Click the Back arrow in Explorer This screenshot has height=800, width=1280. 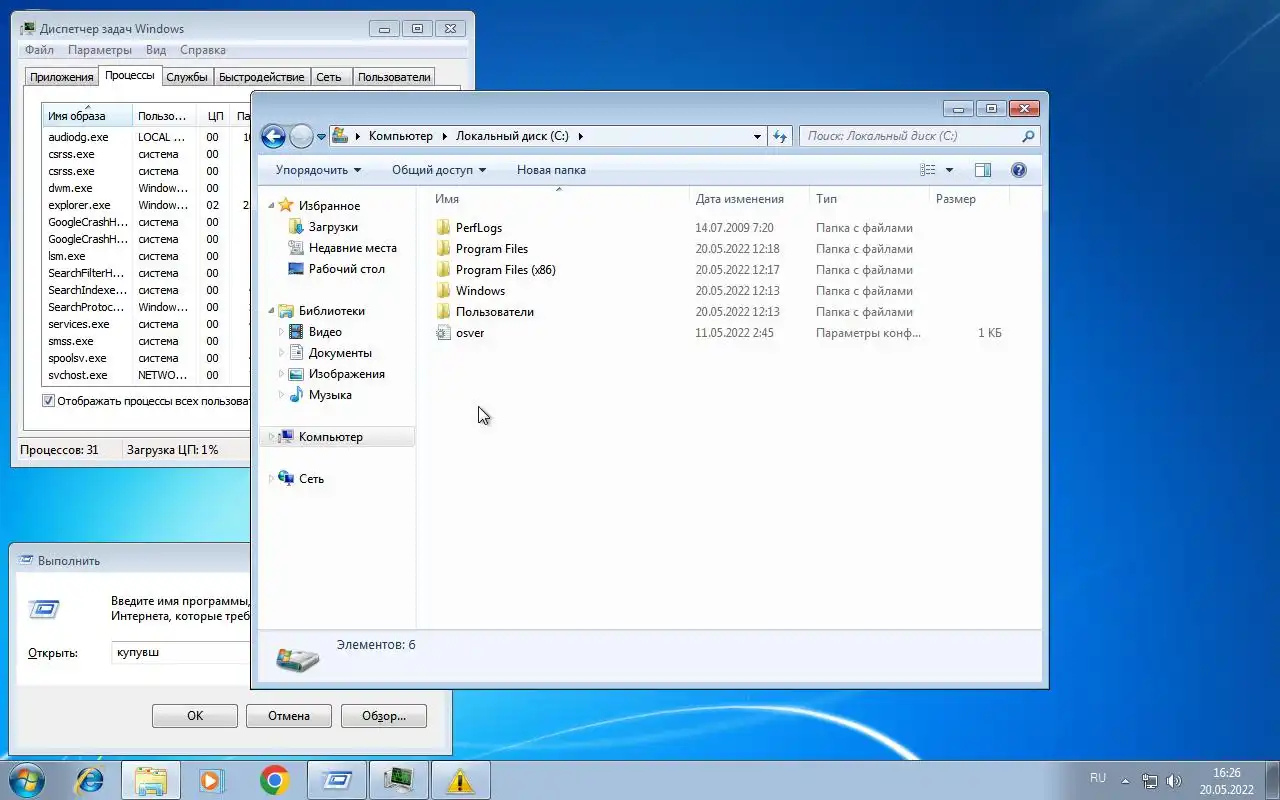click(x=273, y=137)
